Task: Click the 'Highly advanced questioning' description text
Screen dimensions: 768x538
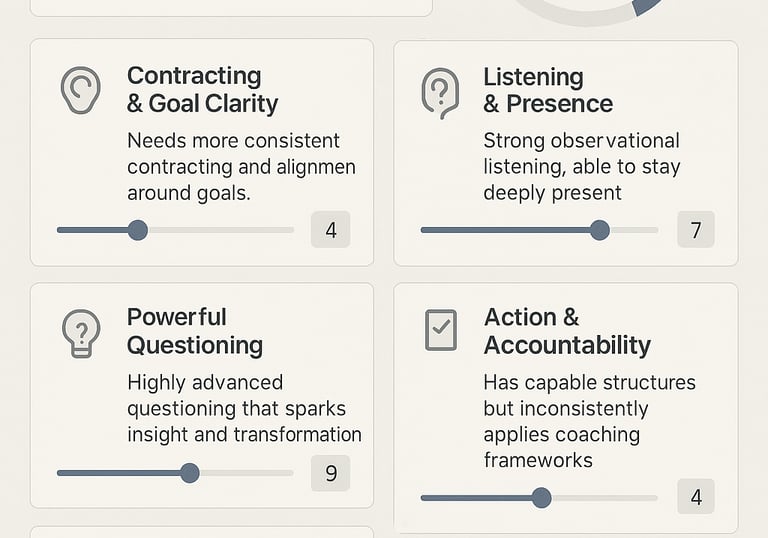Action: click(243, 408)
